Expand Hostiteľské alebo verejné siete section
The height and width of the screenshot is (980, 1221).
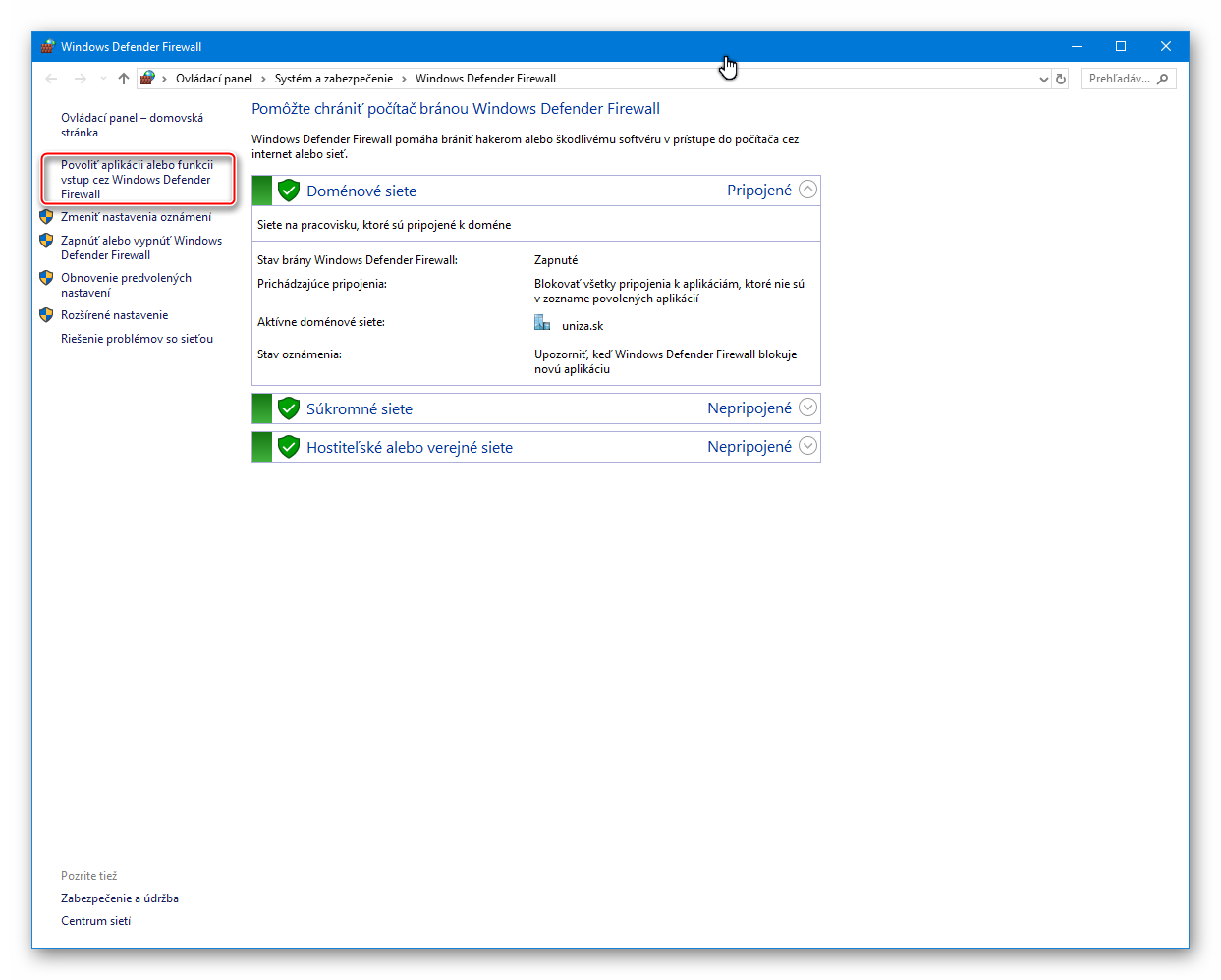tap(807, 446)
